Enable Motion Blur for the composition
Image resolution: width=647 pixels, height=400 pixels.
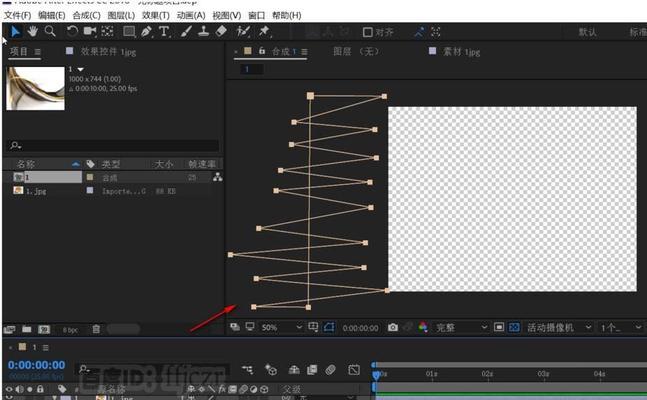point(330,369)
